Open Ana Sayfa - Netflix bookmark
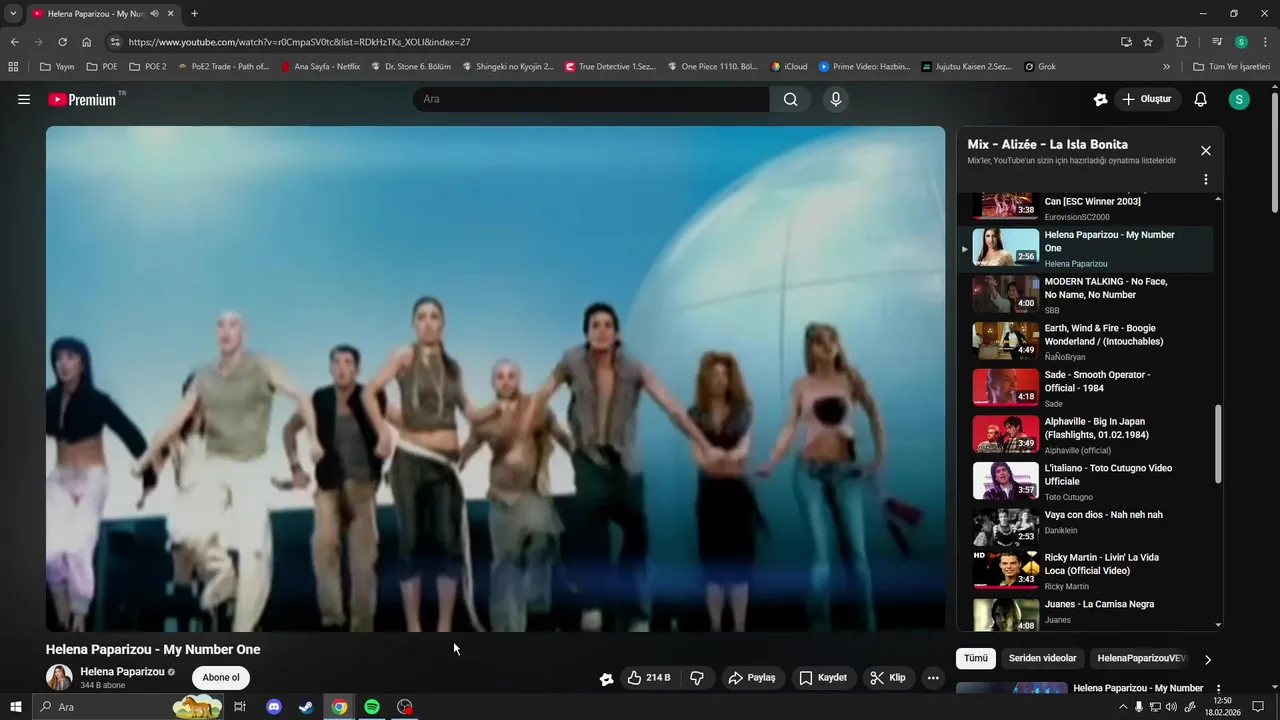 coord(320,67)
